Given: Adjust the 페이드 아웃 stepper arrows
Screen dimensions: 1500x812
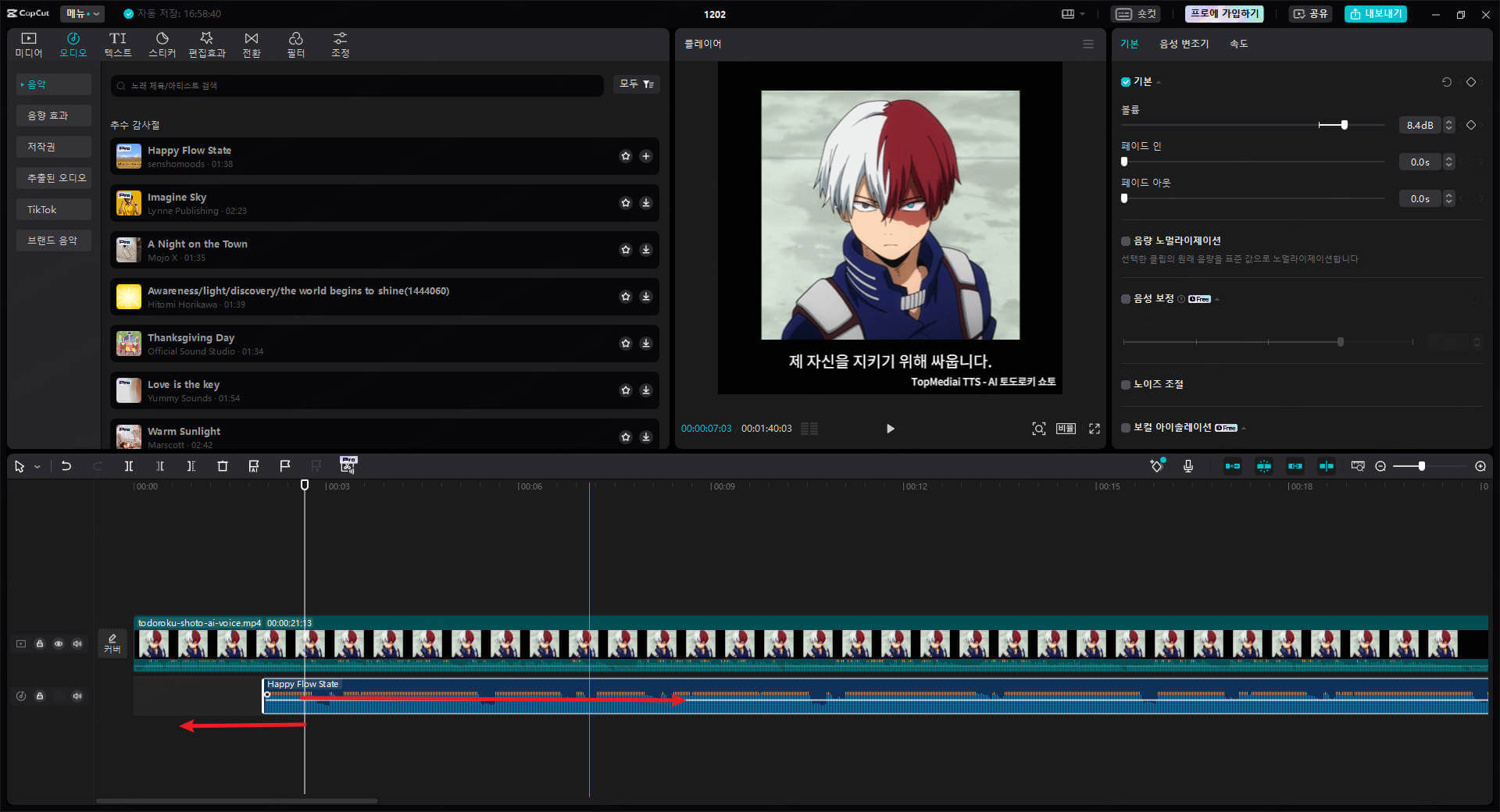Looking at the screenshot, I should pos(1449,199).
